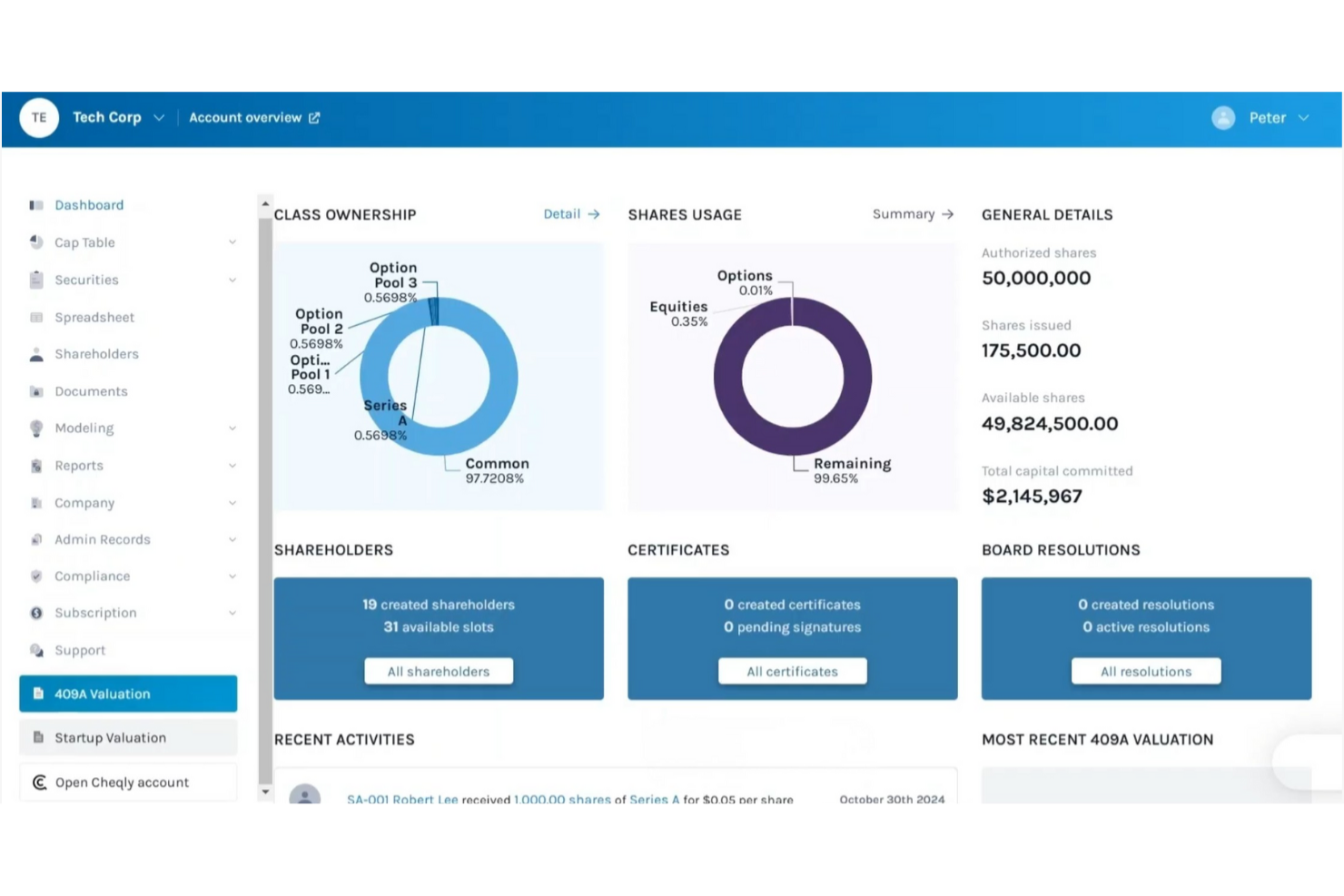Viewport: 1344px width, 896px height.
Task: Open the Tech Corp company dropdown
Action: point(159,118)
